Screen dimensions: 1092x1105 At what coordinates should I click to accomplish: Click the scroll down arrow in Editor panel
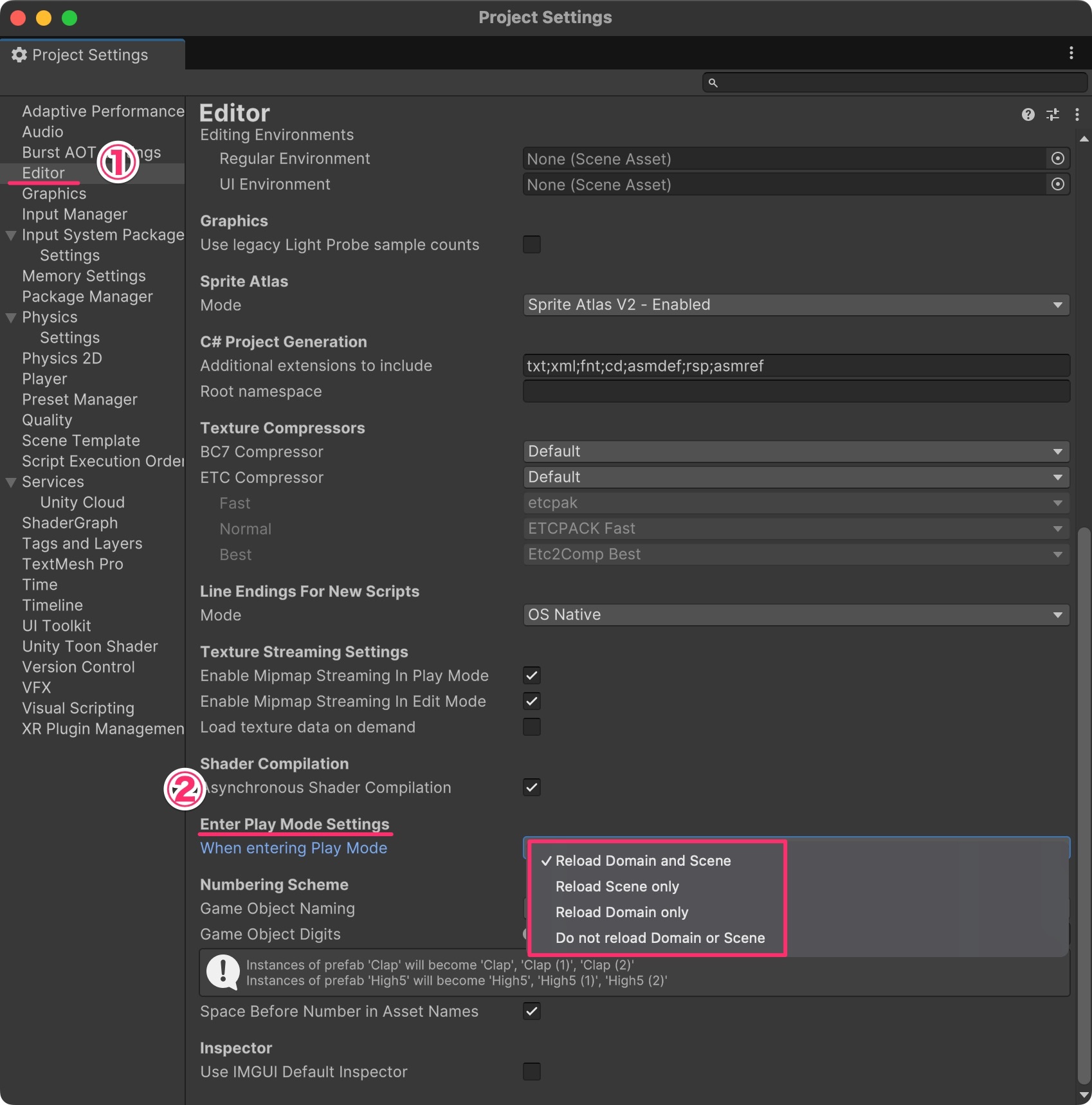click(x=1084, y=1094)
